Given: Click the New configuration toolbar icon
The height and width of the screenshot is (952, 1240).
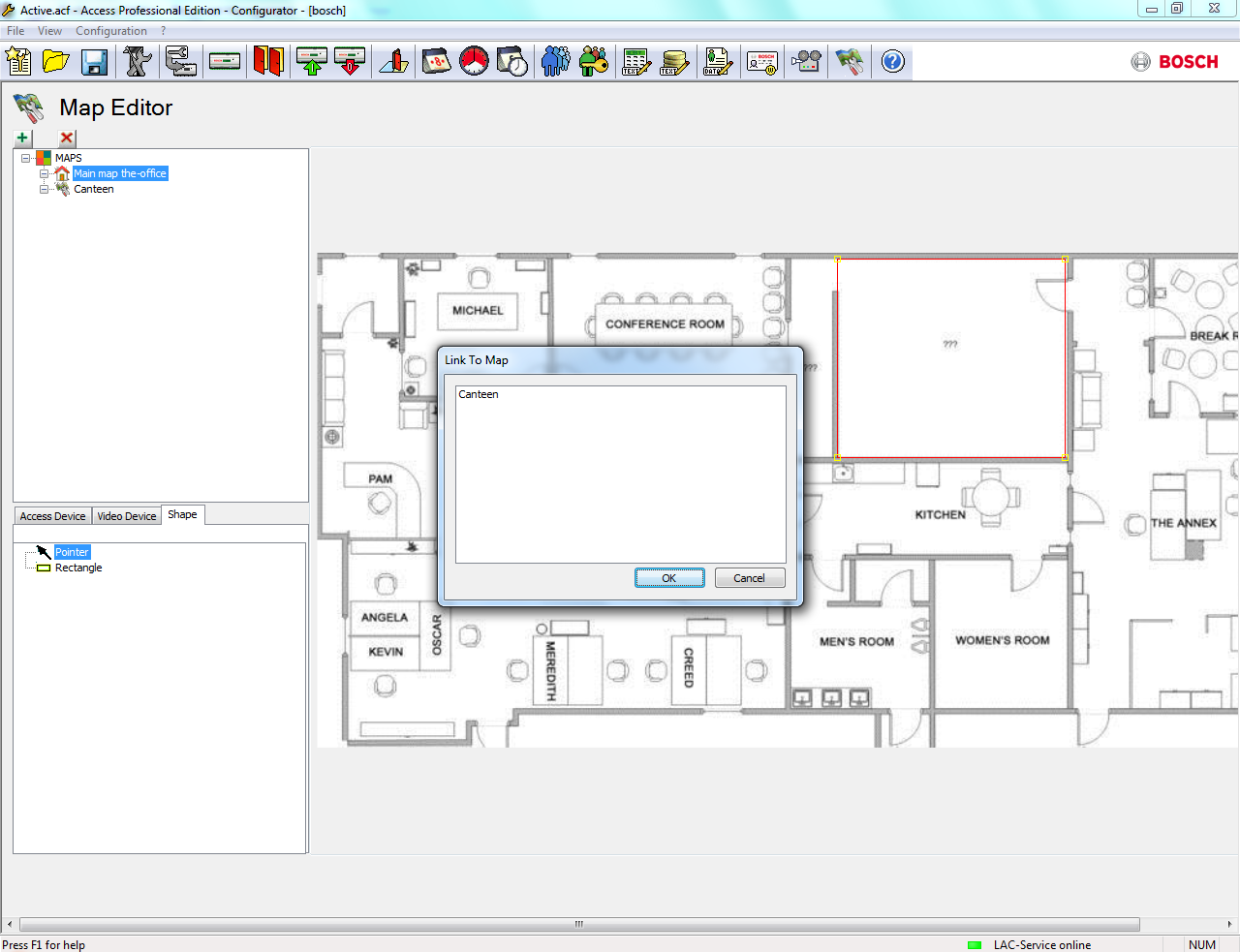Looking at the screenshot, I should point(18,61).
